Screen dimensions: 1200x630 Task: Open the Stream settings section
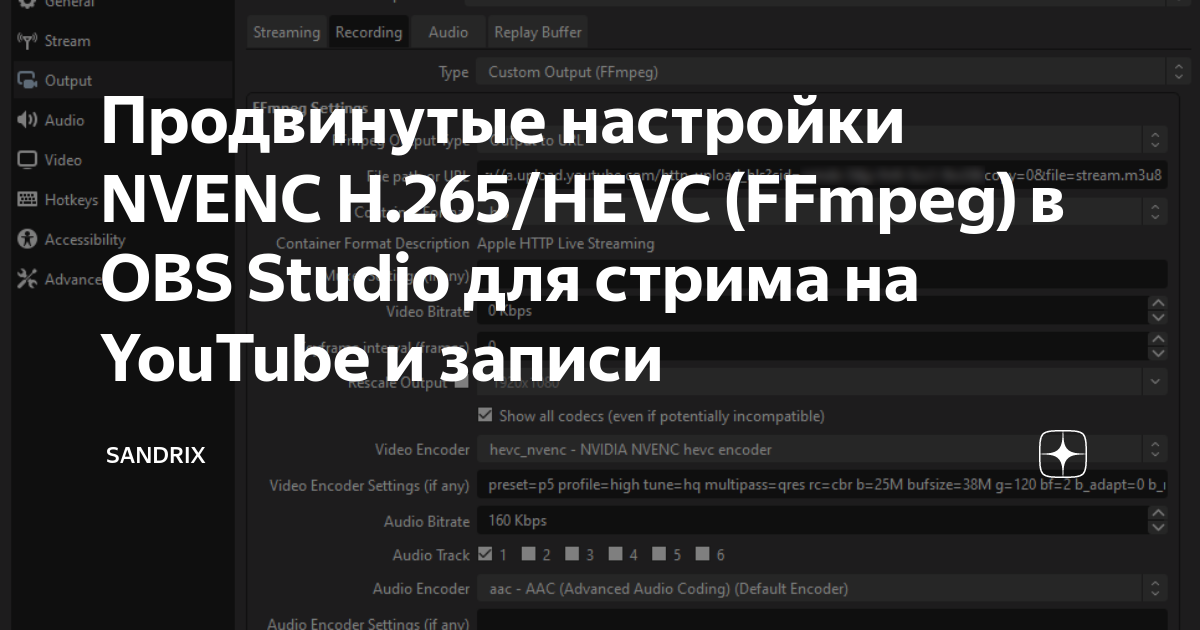tap(60, 40)
